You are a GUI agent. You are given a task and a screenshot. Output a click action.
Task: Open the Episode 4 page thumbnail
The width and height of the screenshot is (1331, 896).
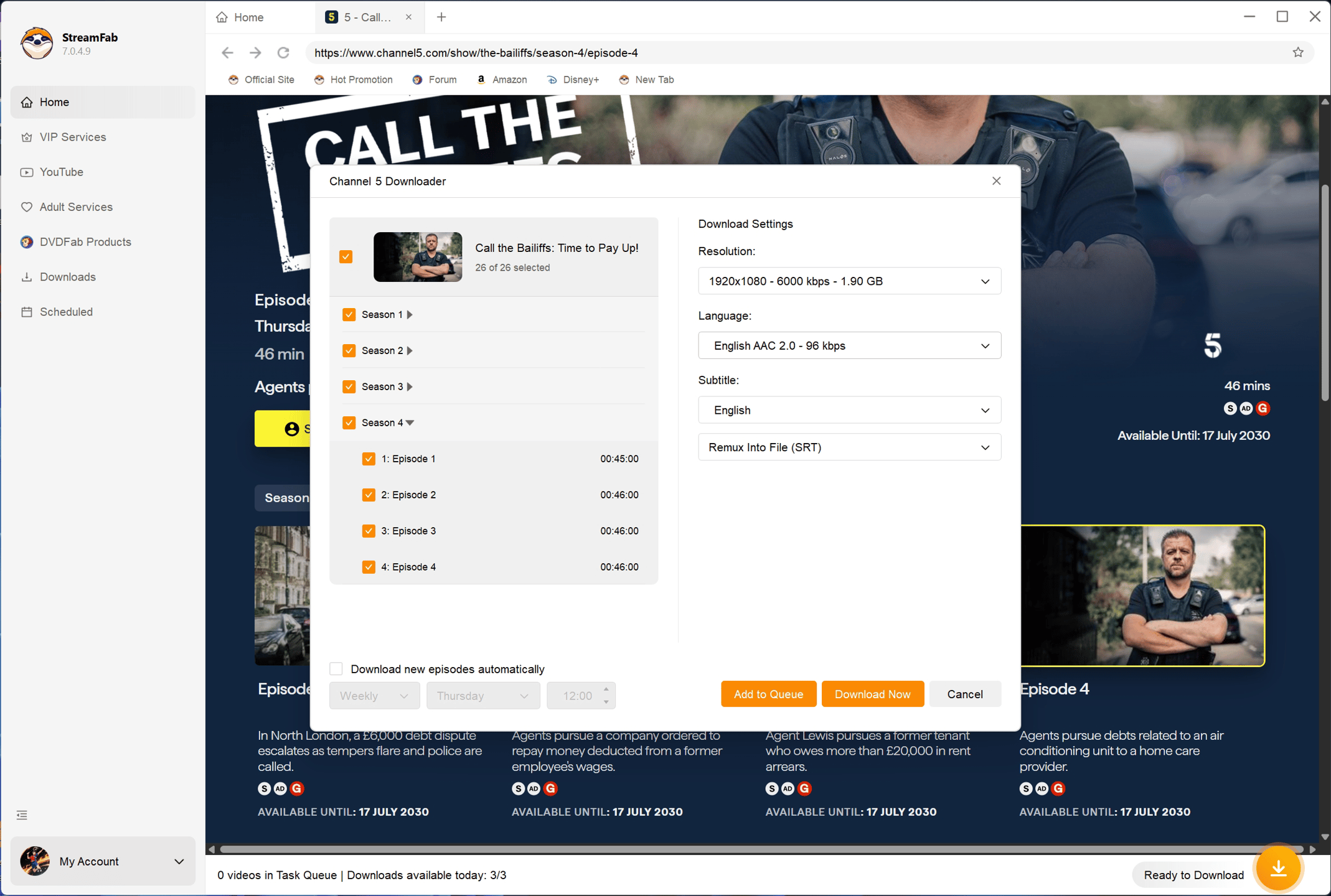pyautogui.click(x=1142, y=596)
